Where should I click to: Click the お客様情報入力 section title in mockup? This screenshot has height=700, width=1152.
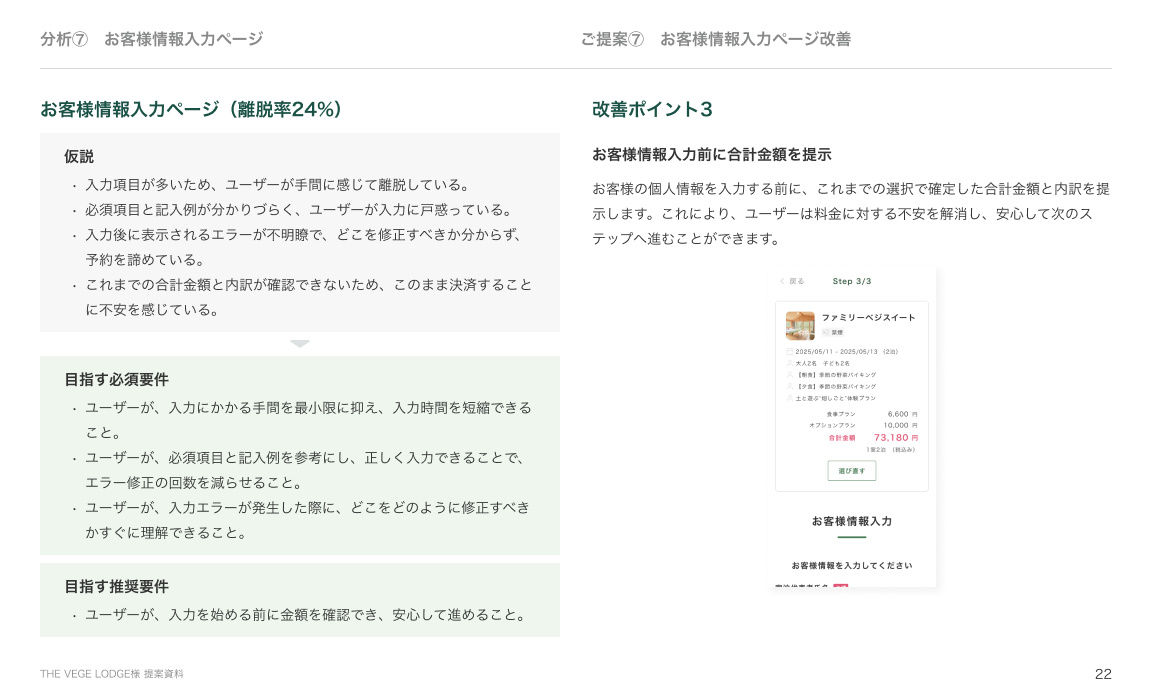[851, 521]
